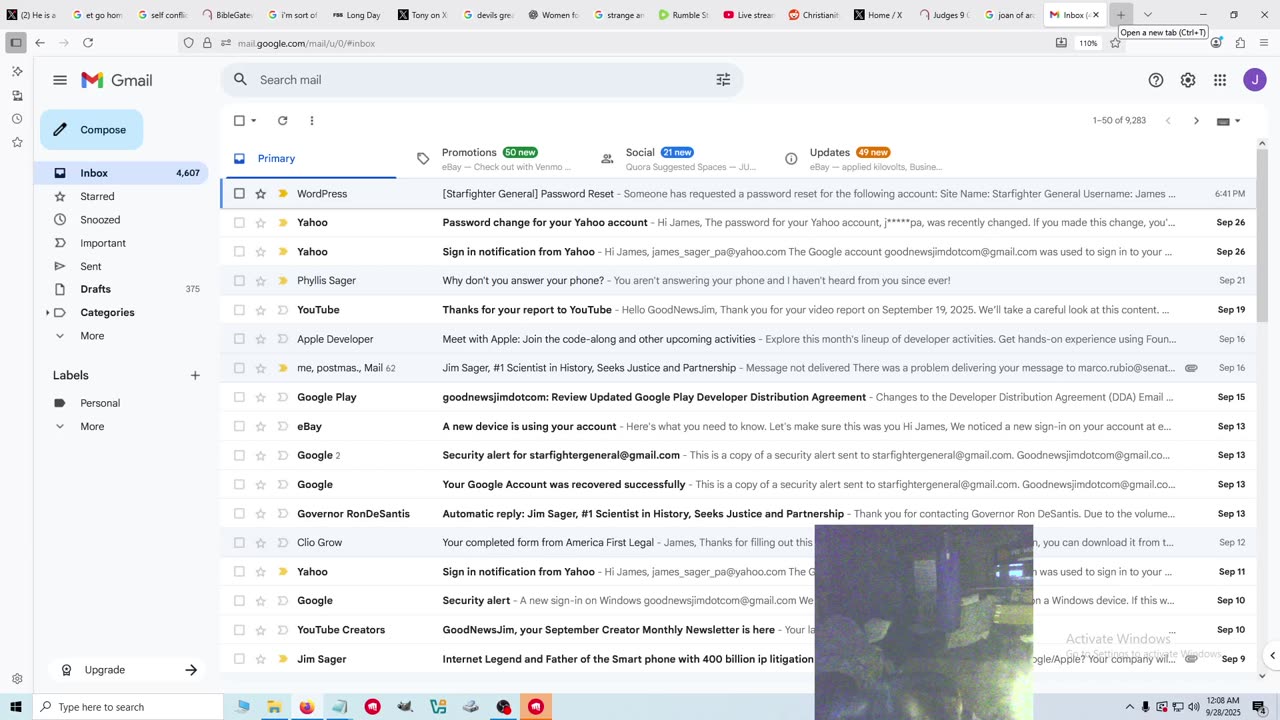Click the Search mail field
Viewport: 1280px width, 720px height.
point(480,80)
